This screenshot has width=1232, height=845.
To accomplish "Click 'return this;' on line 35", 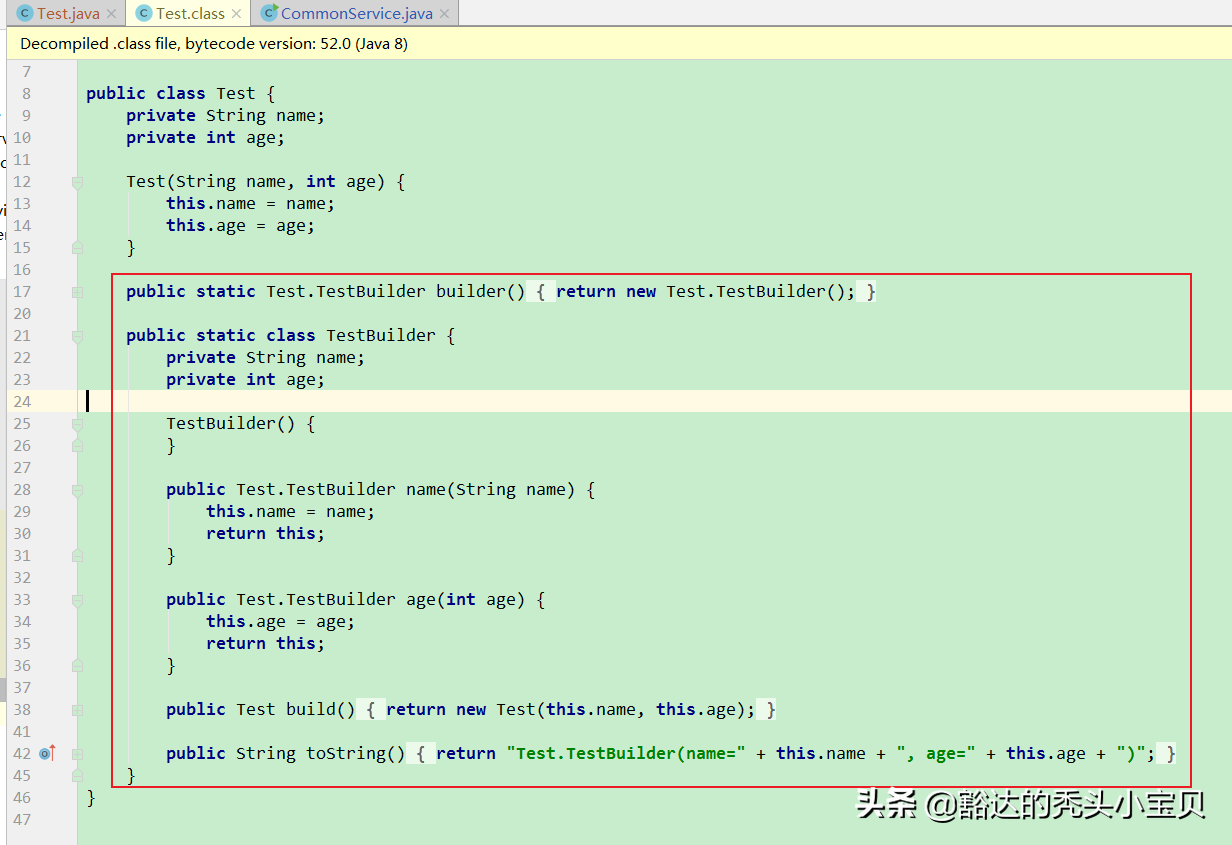I will tap(266, 644).
